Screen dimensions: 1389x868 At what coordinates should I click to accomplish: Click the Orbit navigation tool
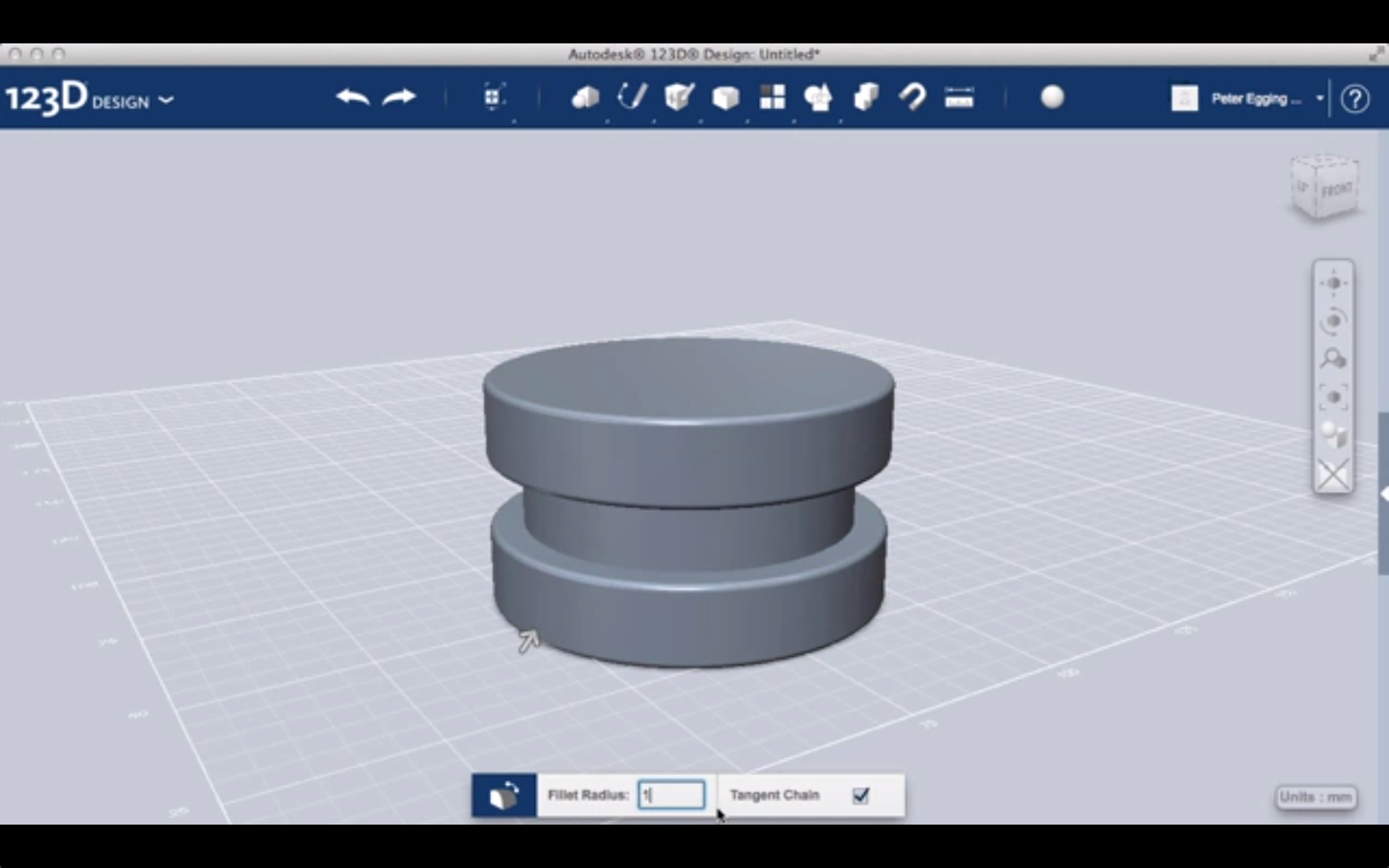[1333, 320]
